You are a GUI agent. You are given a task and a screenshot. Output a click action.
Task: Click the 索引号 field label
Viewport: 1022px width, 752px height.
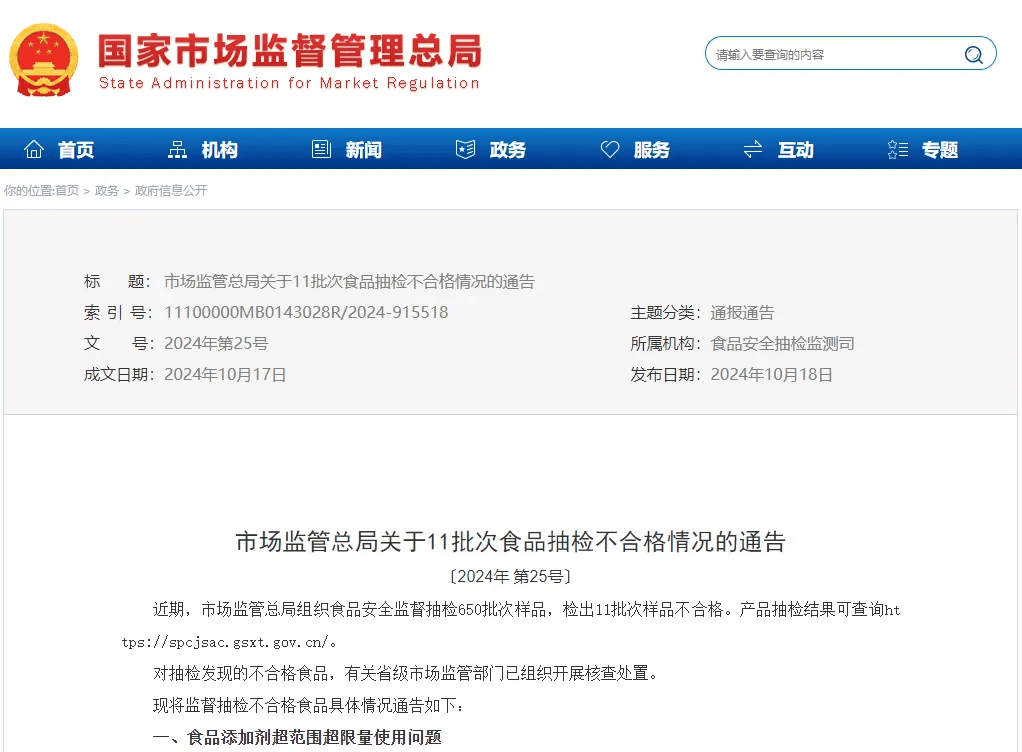tap(117, 313)
